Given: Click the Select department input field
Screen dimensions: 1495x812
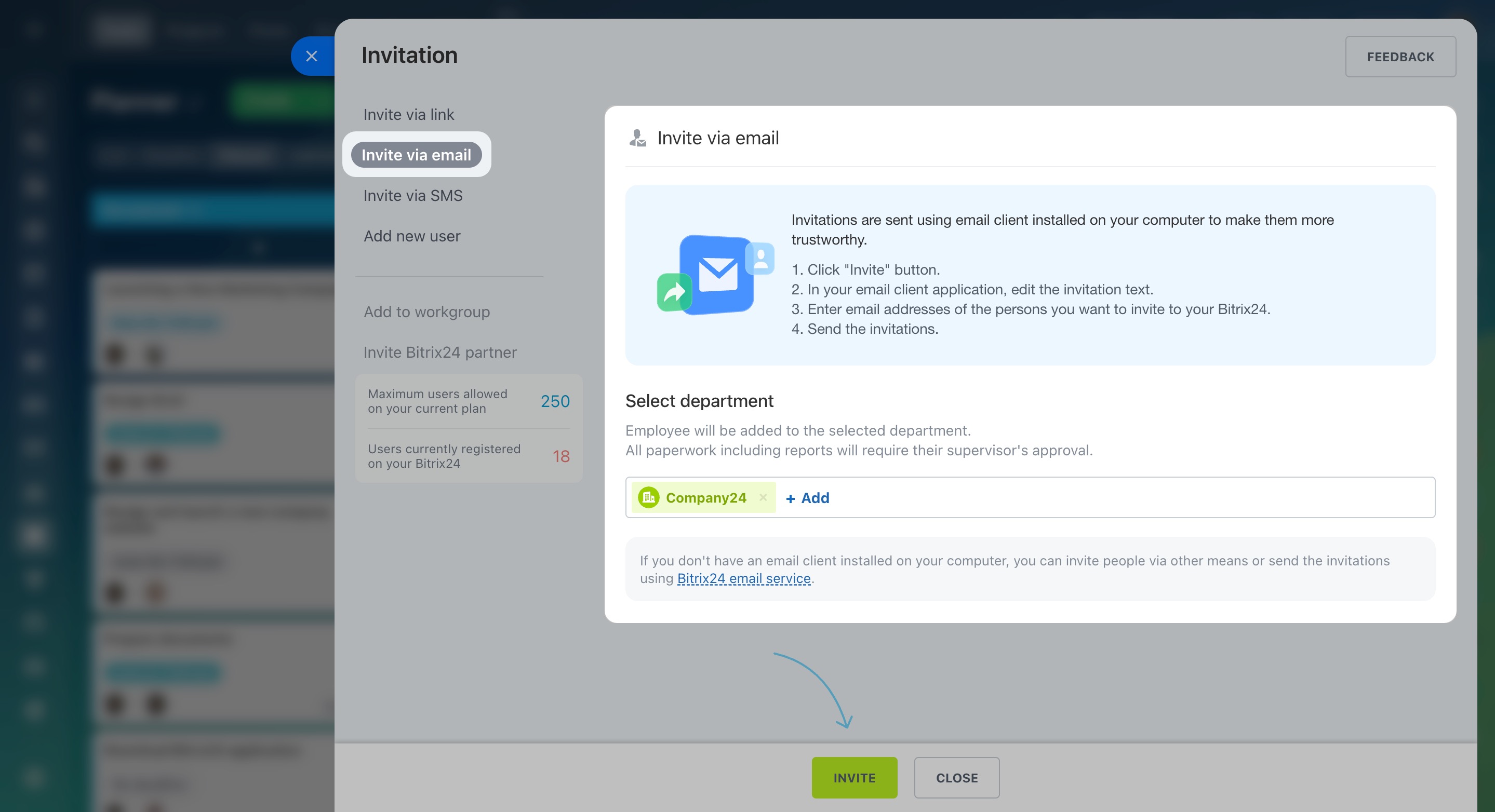Looking at the screenshot, I should tap(1030, 498).
